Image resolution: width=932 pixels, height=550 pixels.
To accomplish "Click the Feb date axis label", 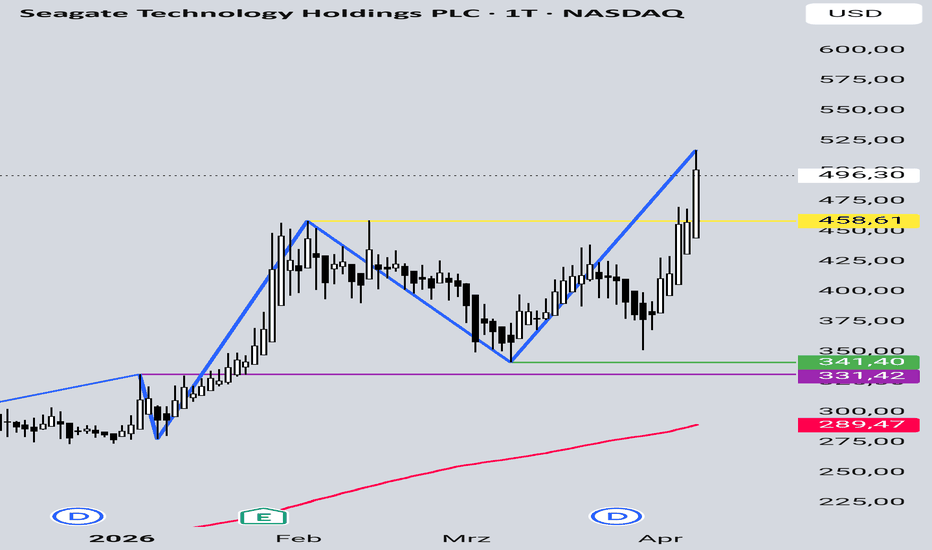I will [298, 539].
